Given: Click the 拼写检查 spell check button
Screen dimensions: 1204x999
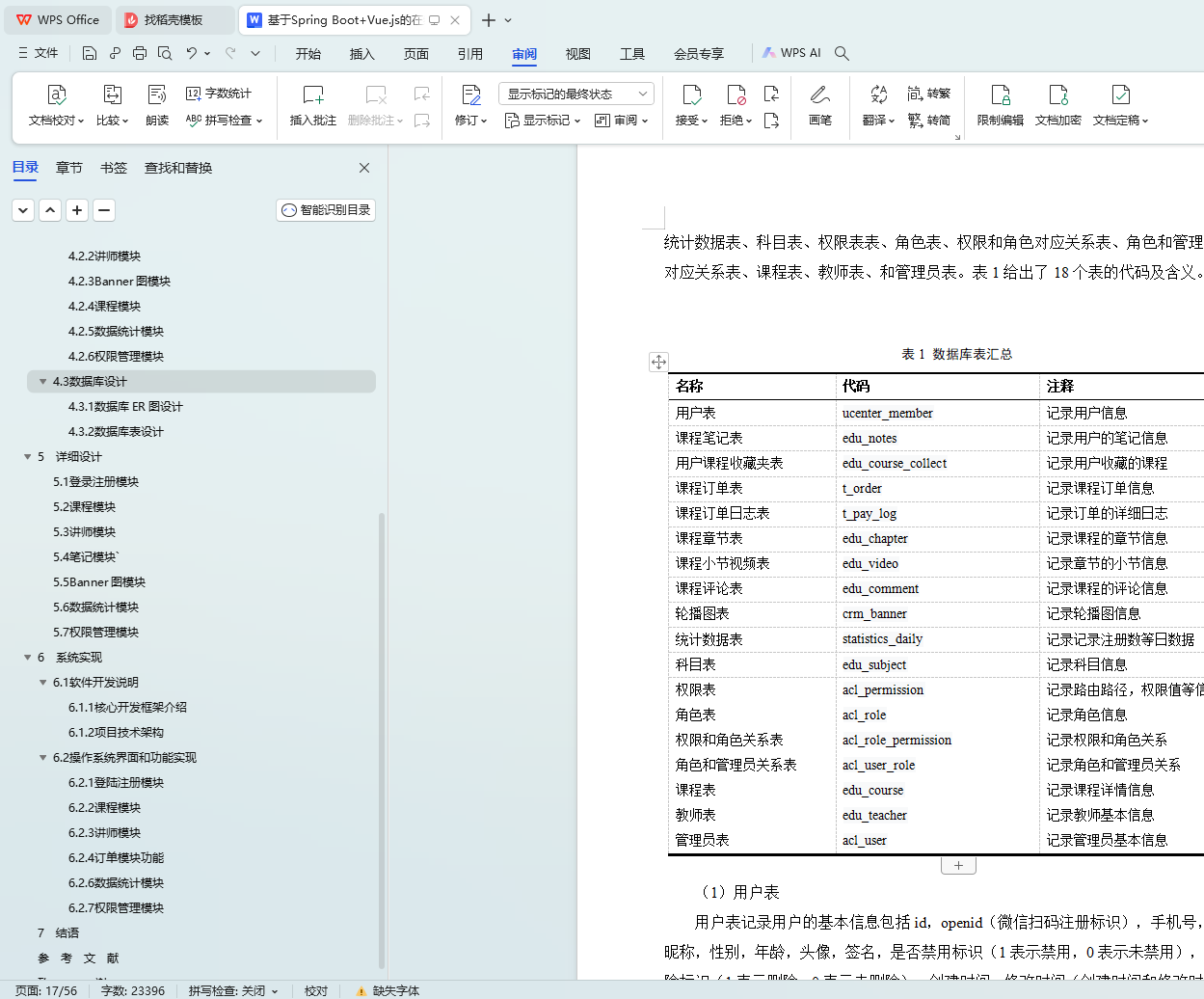Looking at the screenshot, I should tap(224, 121).
